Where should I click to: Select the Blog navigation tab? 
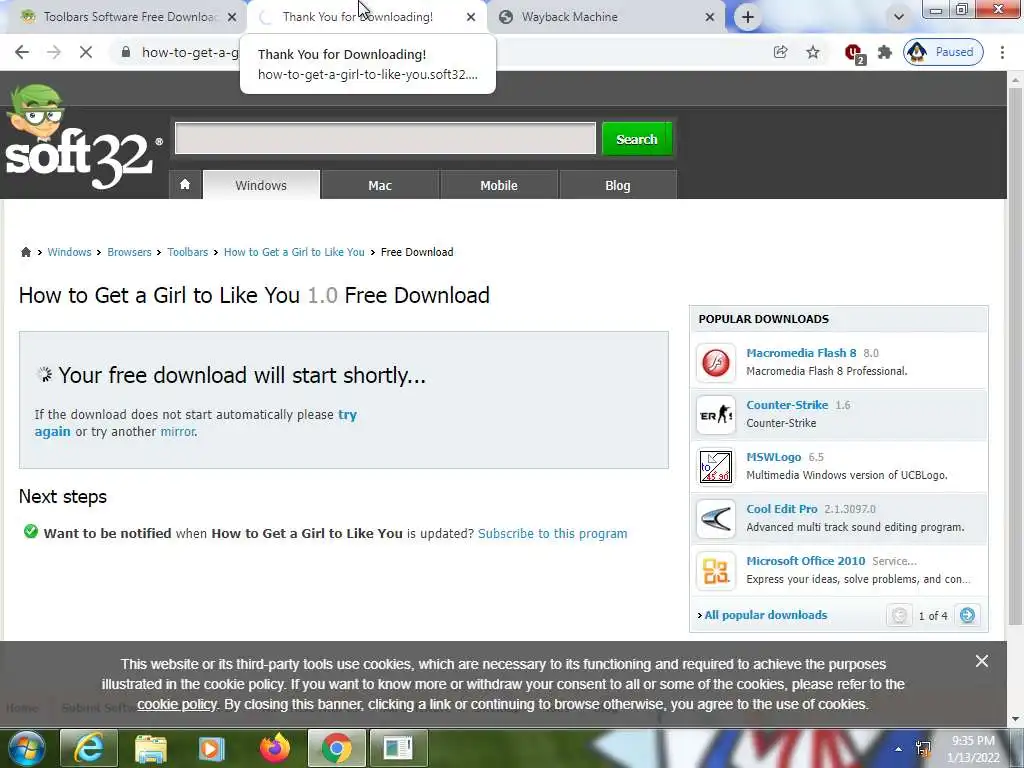coord(618,185)
